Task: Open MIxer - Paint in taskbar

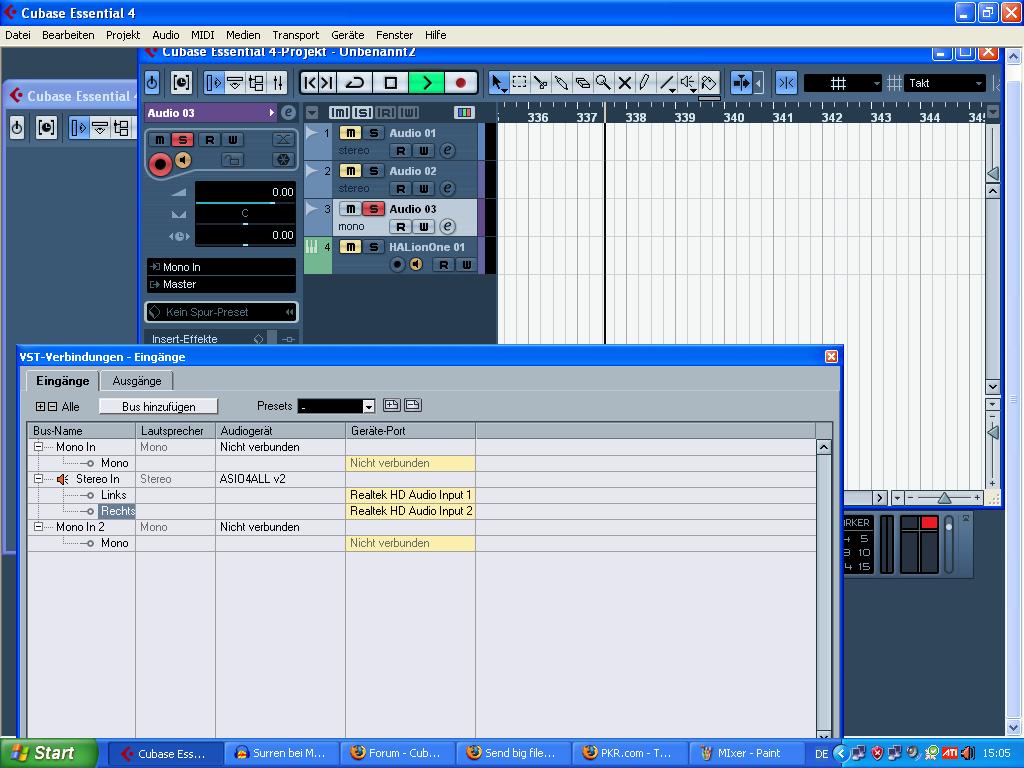Action: point(748,754)
